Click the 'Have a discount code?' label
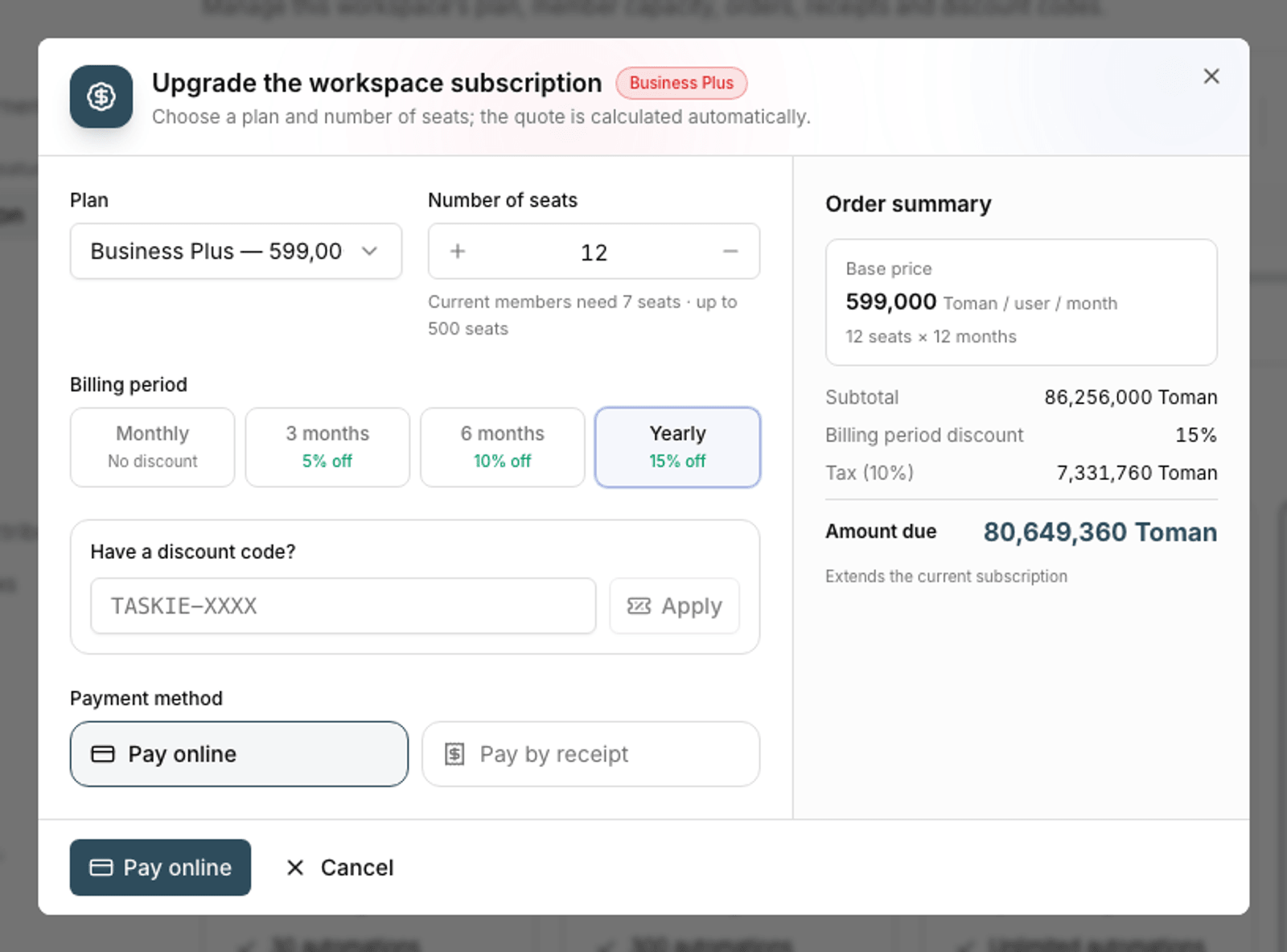Screen dimensions: 1287x952 click(193, 552)
